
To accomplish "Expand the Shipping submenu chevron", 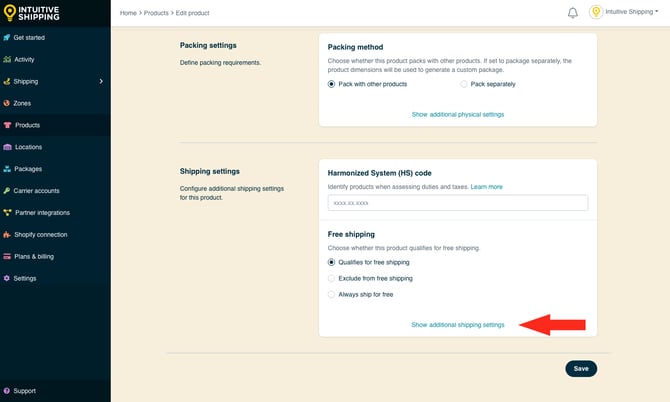I will pos(101,81).
